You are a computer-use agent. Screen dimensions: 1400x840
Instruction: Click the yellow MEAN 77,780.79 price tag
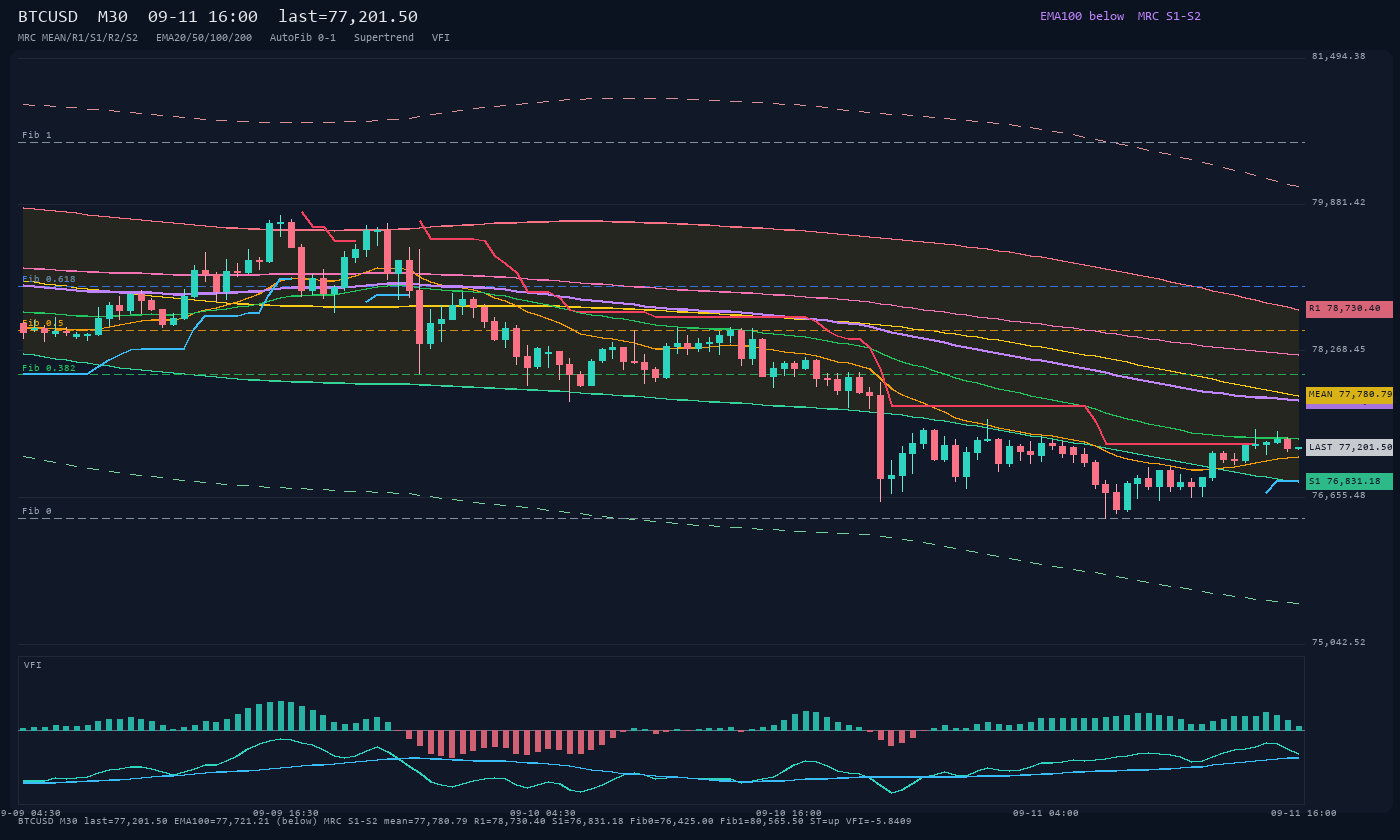[1349, 395]
